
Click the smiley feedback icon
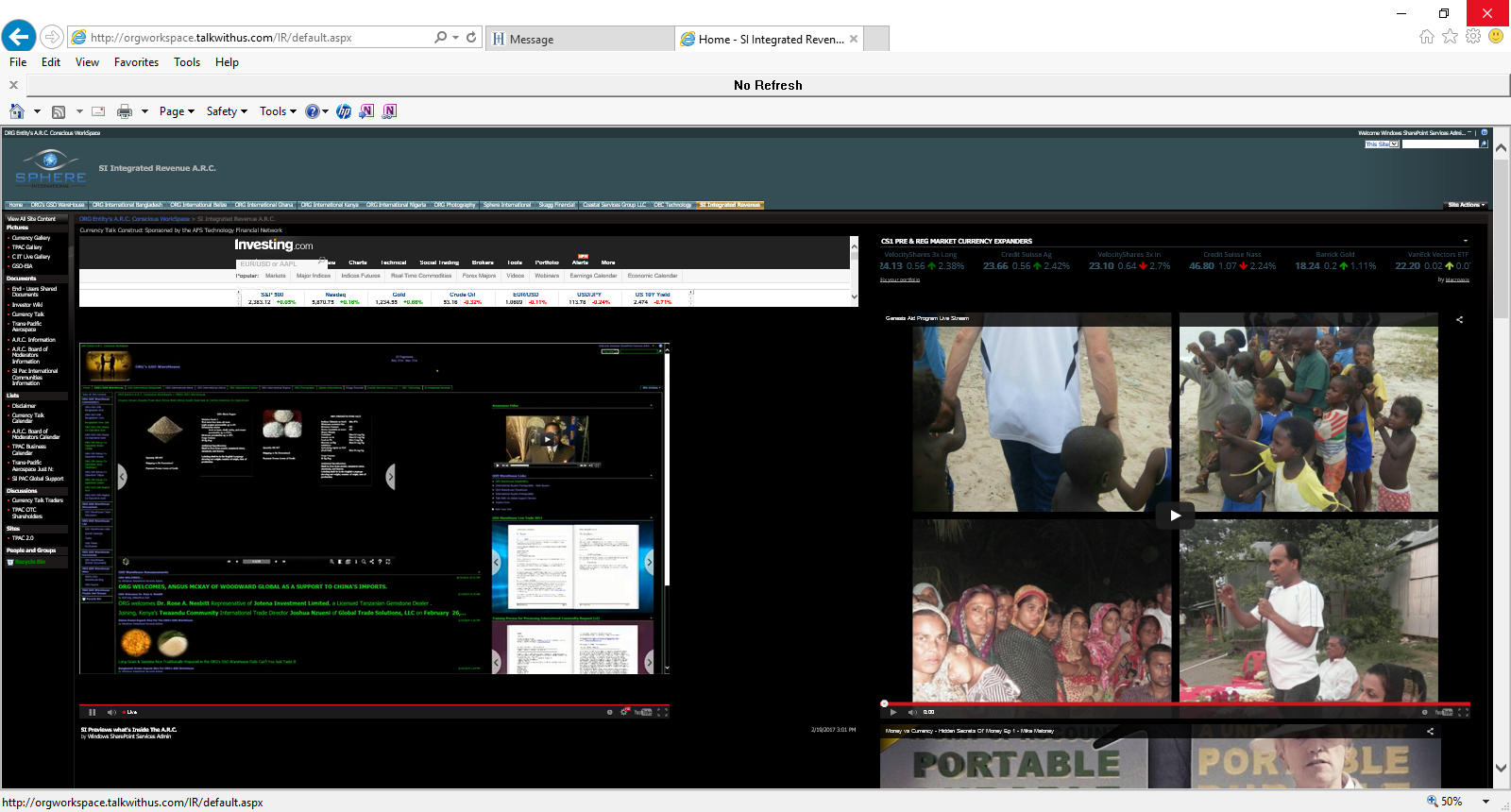(1496, 36)
